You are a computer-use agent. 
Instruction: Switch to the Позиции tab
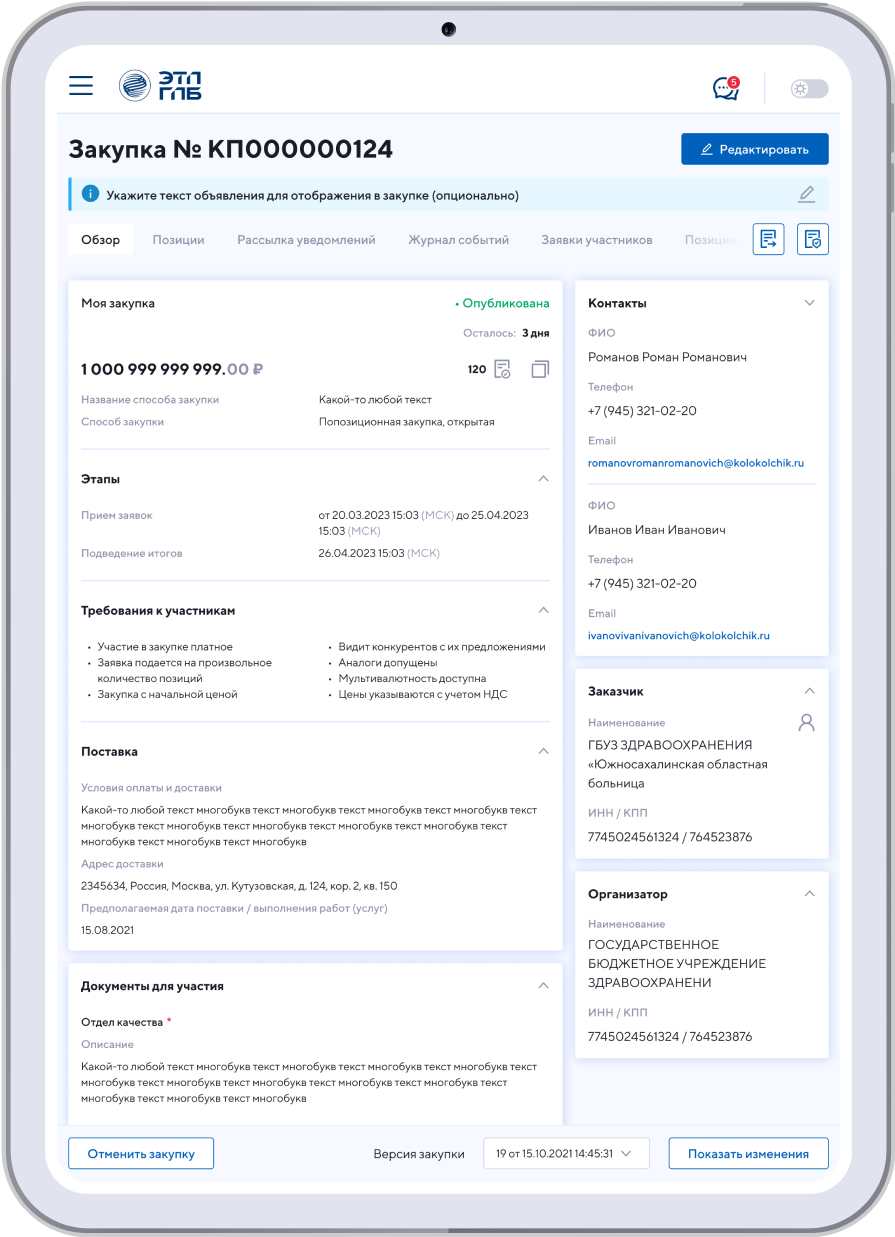178,240
